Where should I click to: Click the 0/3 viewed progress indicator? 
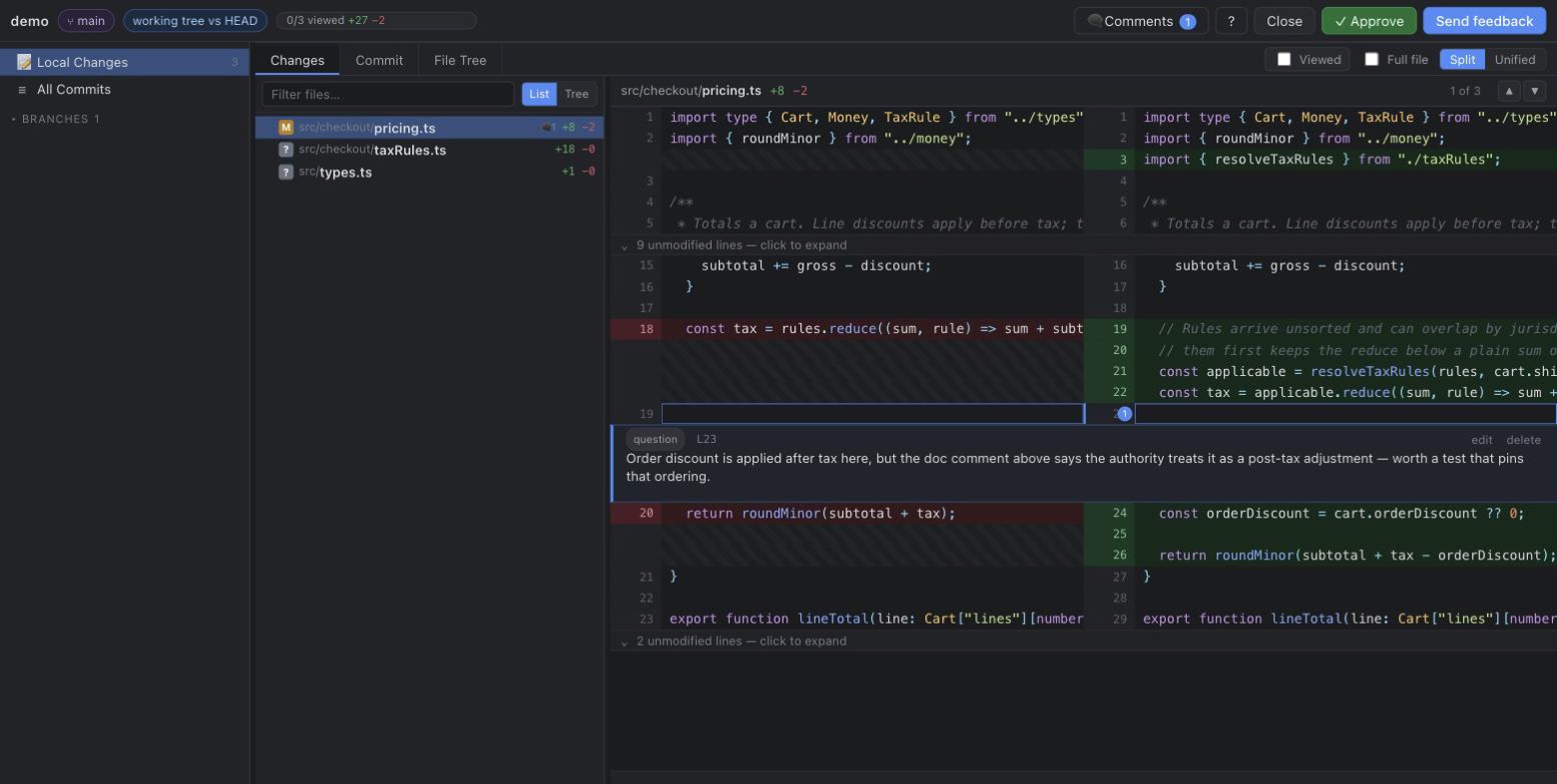pos(376,20)
